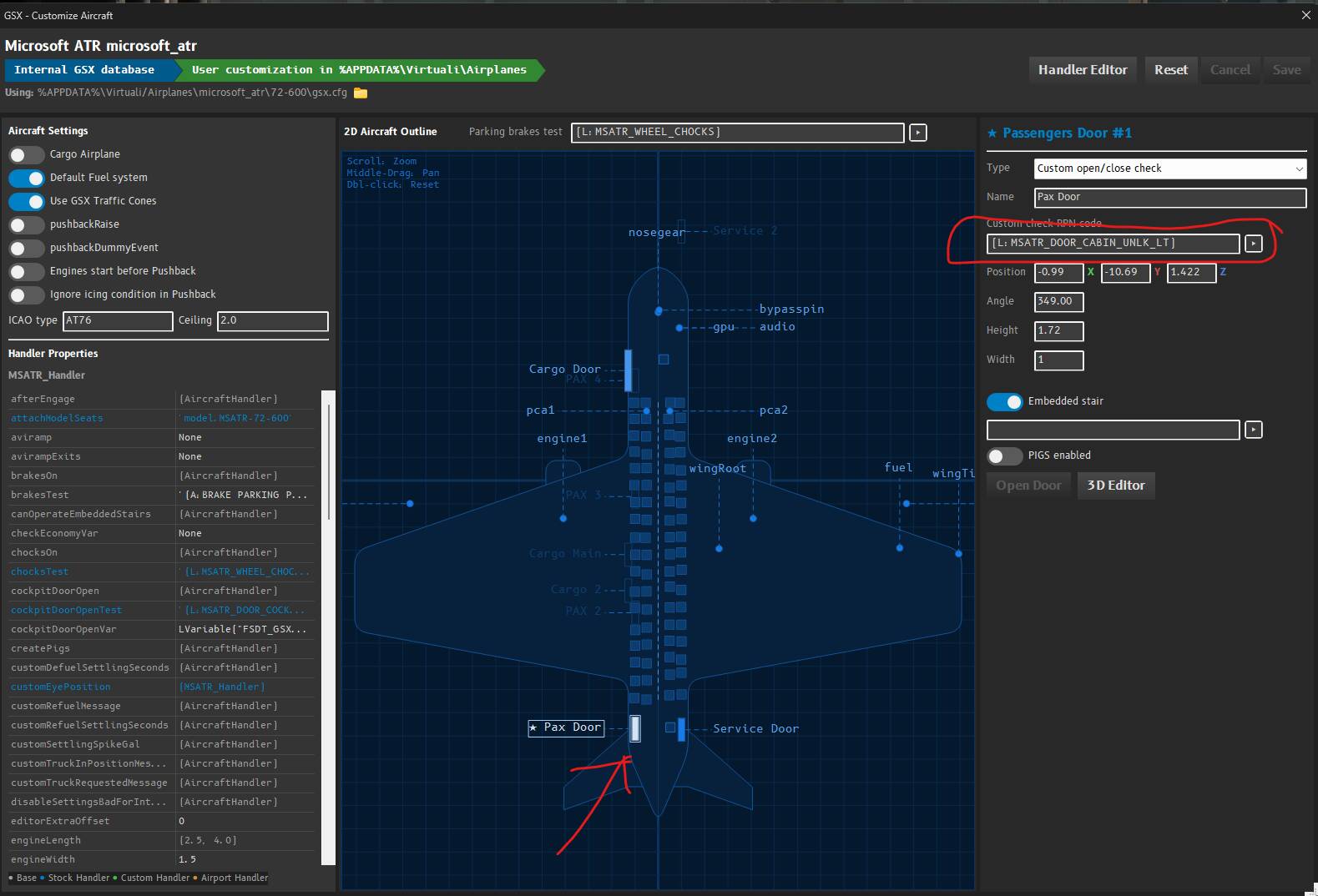
Task: Select the cockpitDoorOpenTest property row
Action: click(x=161, y=611)
